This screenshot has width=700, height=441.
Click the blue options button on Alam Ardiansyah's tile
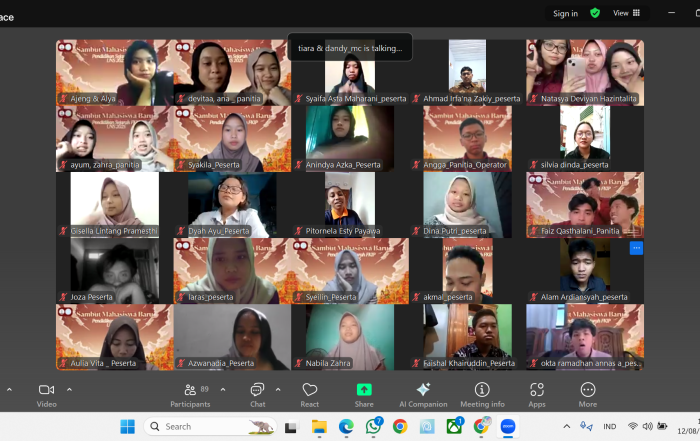pos(636,248)
